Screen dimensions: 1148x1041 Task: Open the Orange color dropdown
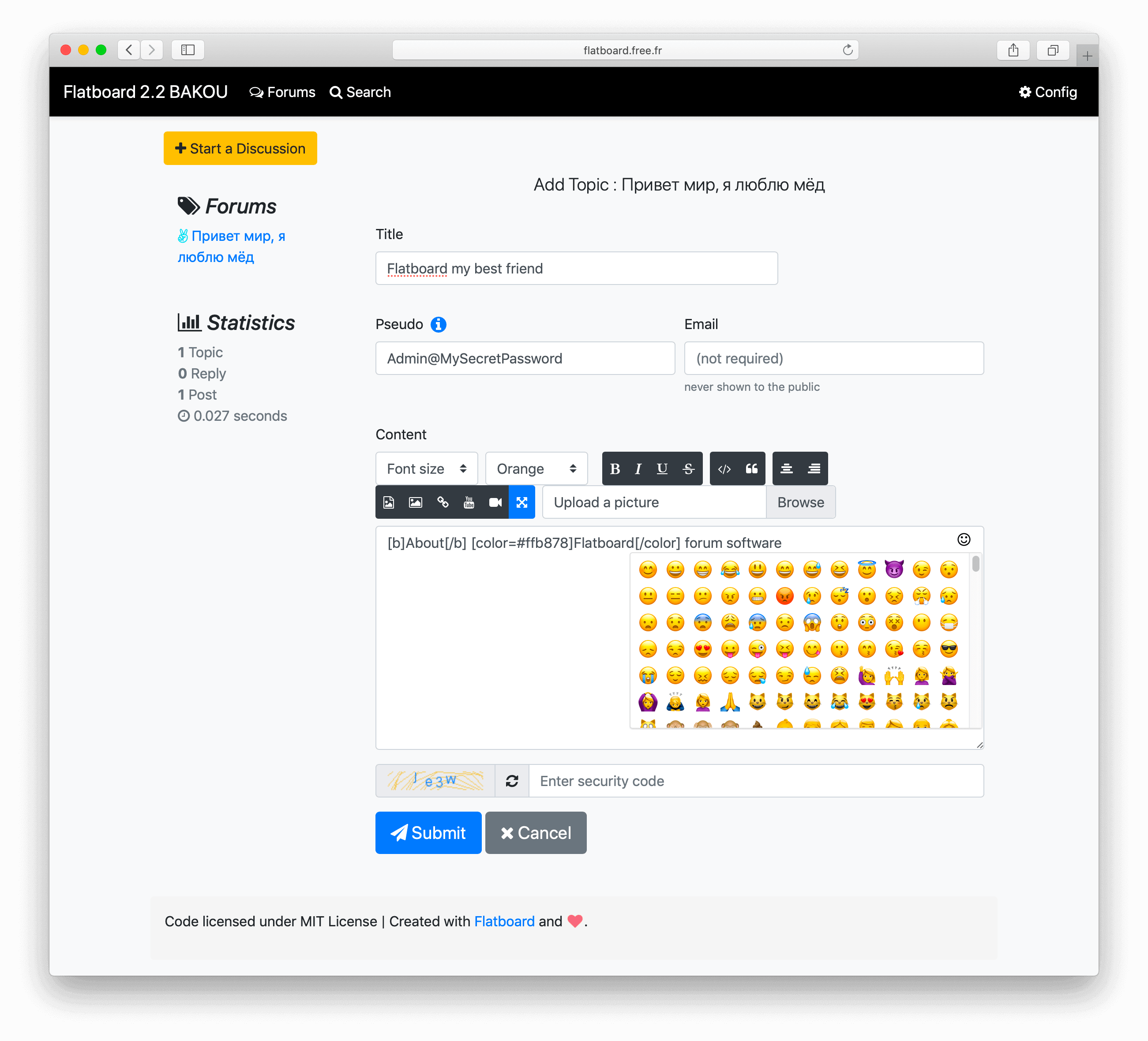click(536, 469)
